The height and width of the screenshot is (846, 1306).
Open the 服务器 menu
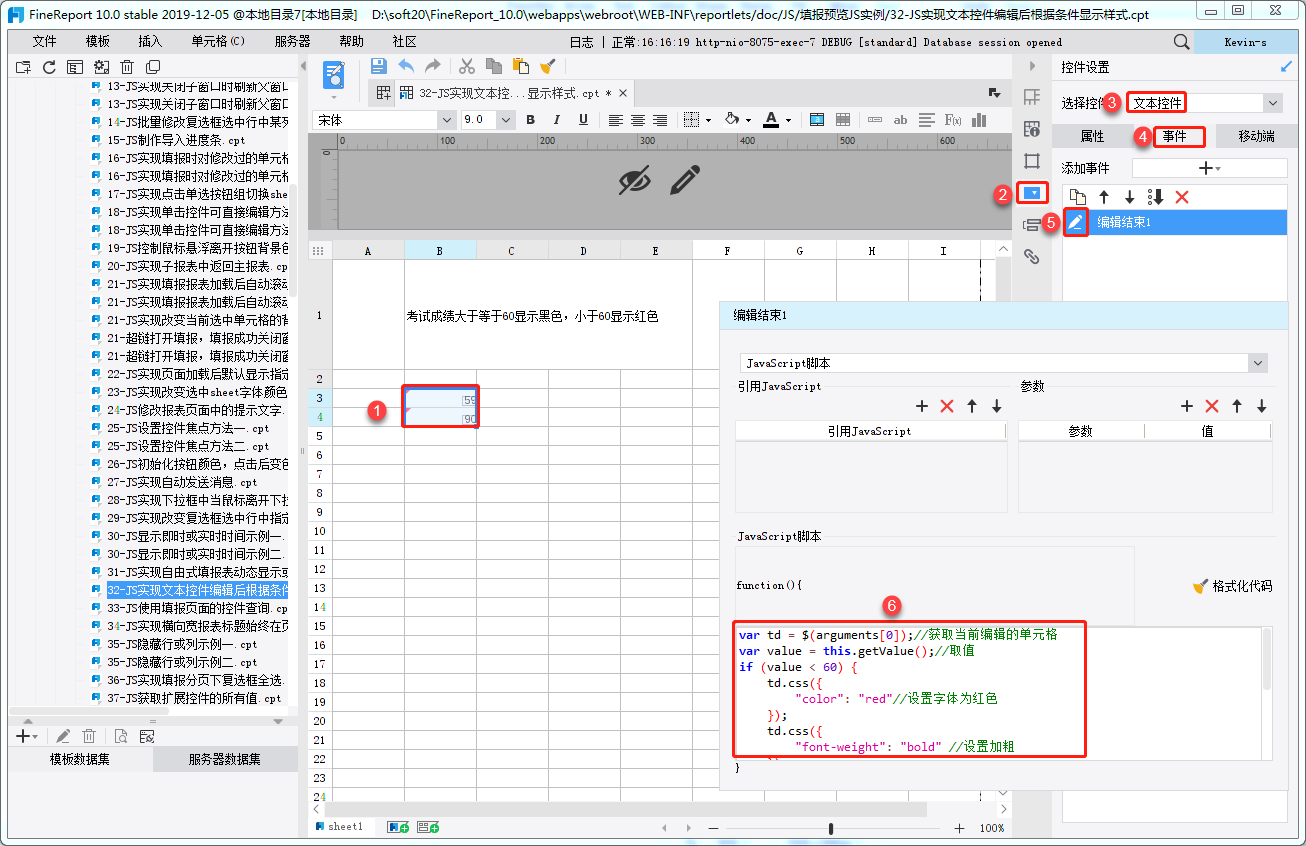click(292, 42)
